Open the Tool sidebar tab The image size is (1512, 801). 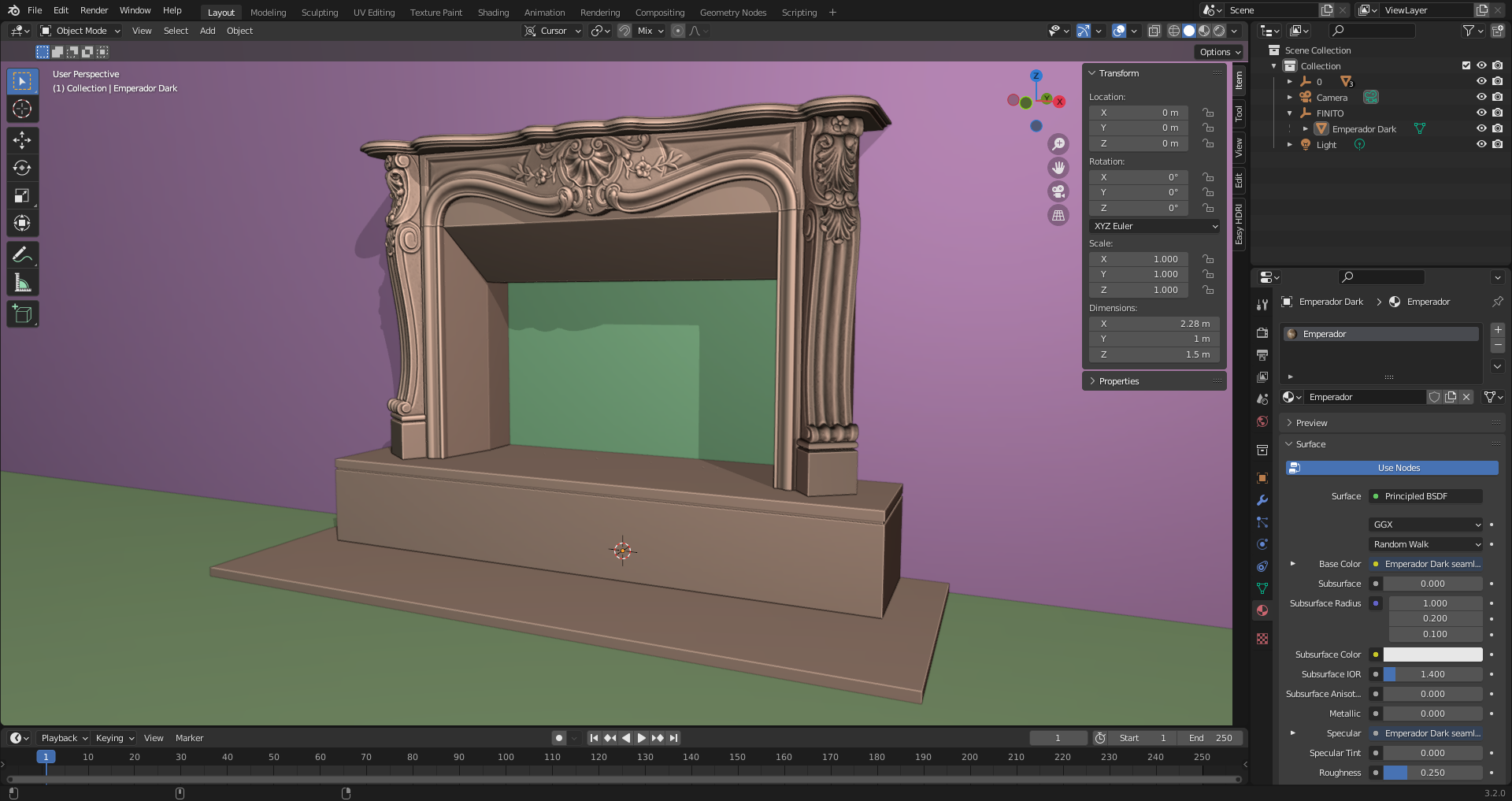coord(1239,113)
